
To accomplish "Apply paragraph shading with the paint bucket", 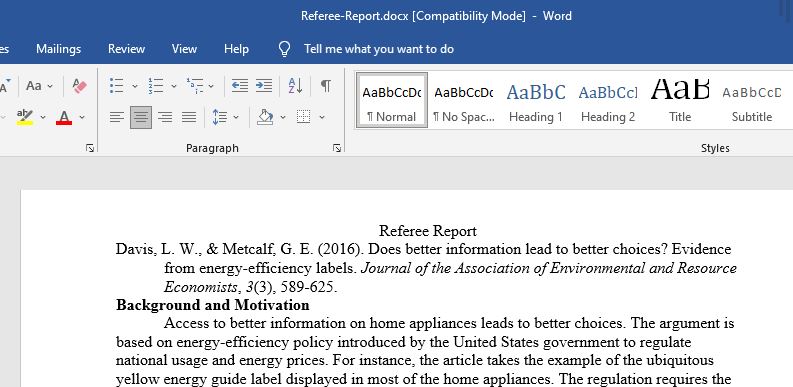I will tap(266, 117).
